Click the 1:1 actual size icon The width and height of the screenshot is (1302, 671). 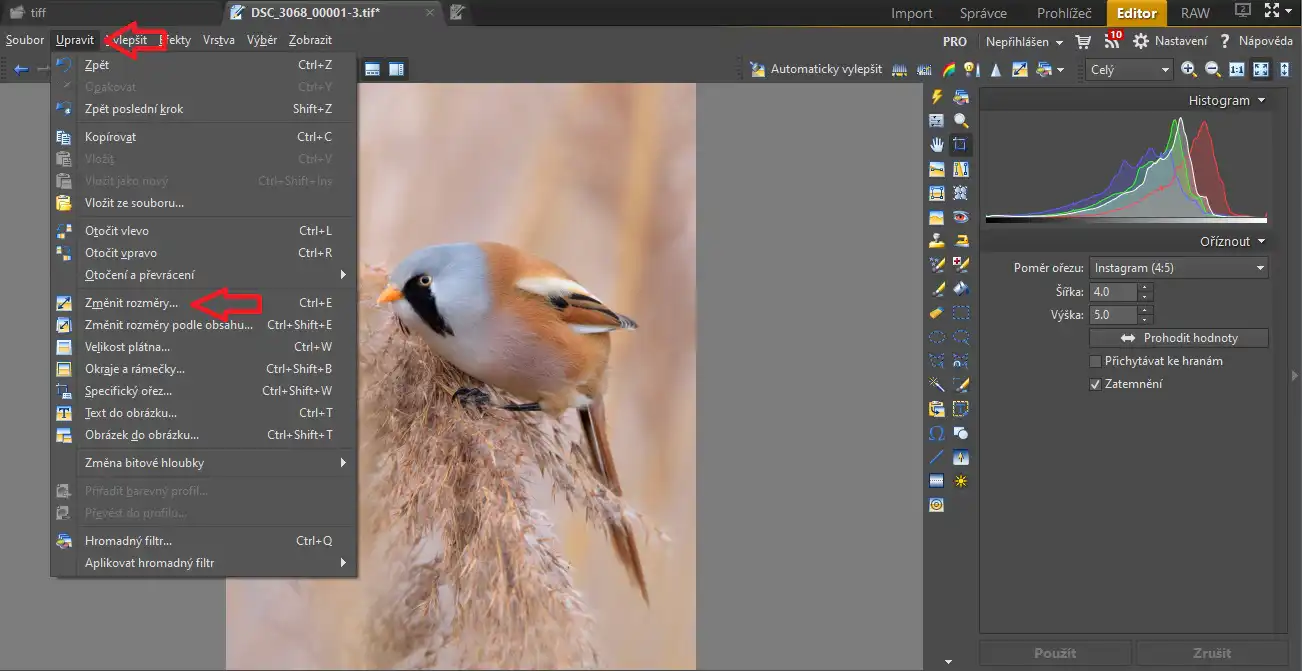pyautogui.click(x=1236, y=69)
